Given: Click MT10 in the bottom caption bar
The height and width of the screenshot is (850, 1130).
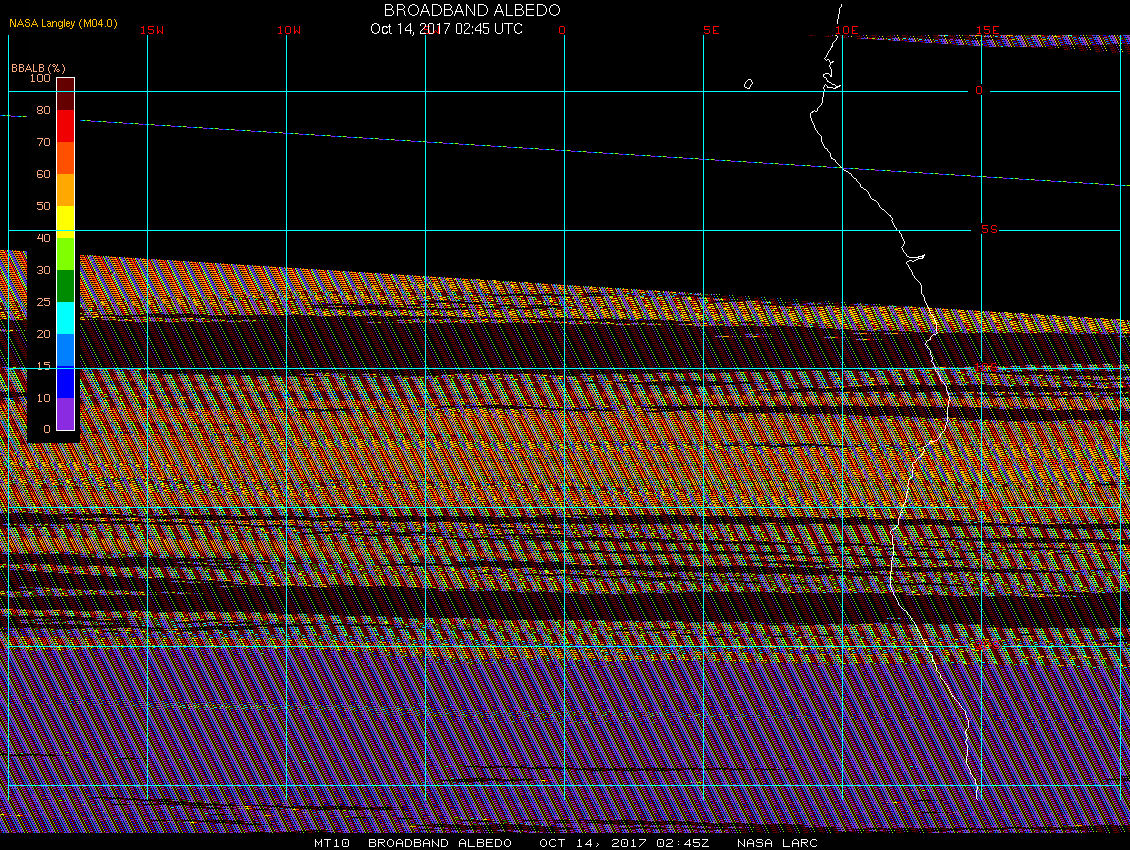Looking at the screenshot, I should [x=332, y=843].
